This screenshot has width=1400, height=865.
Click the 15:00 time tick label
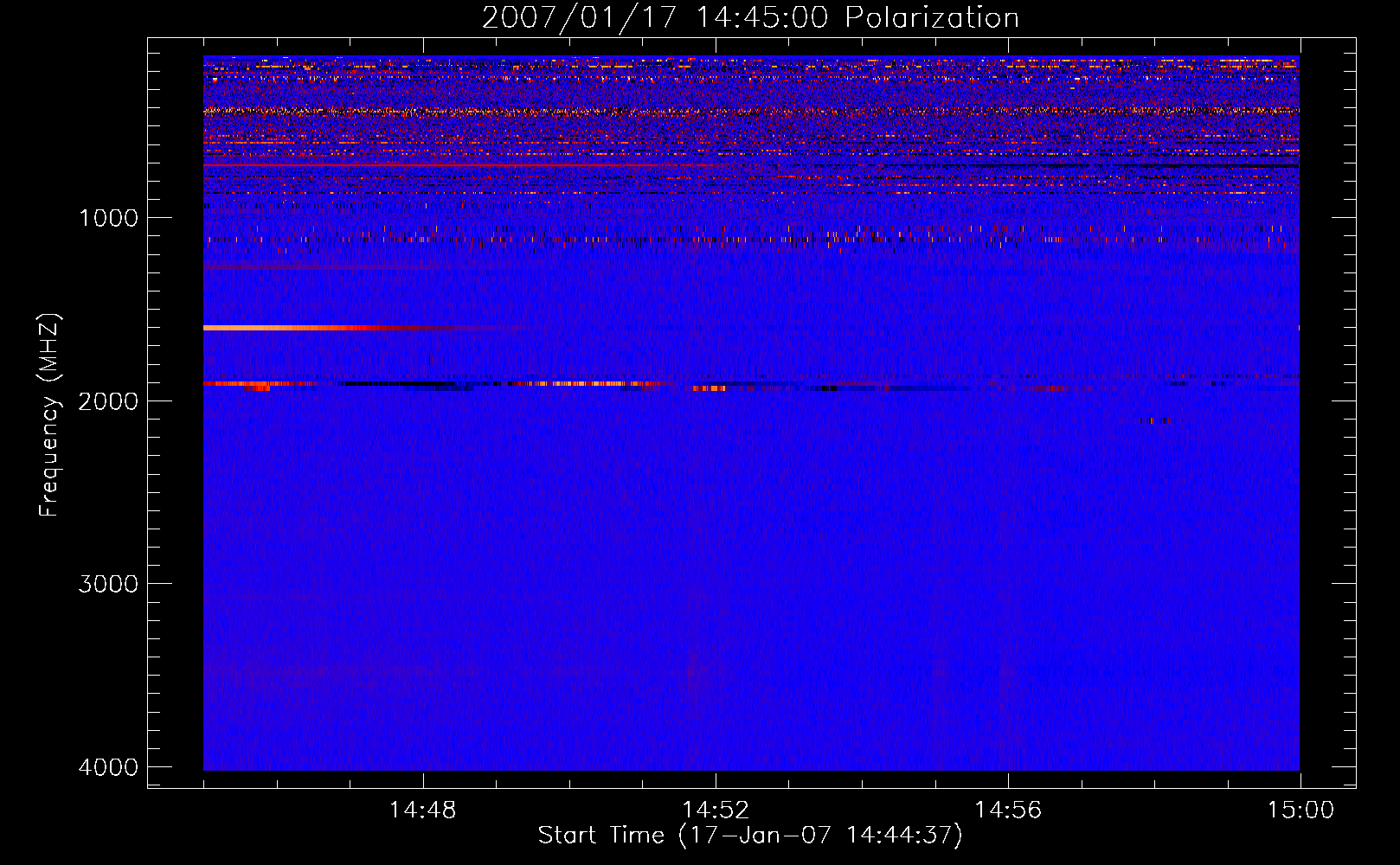[x=1300, y=810]
